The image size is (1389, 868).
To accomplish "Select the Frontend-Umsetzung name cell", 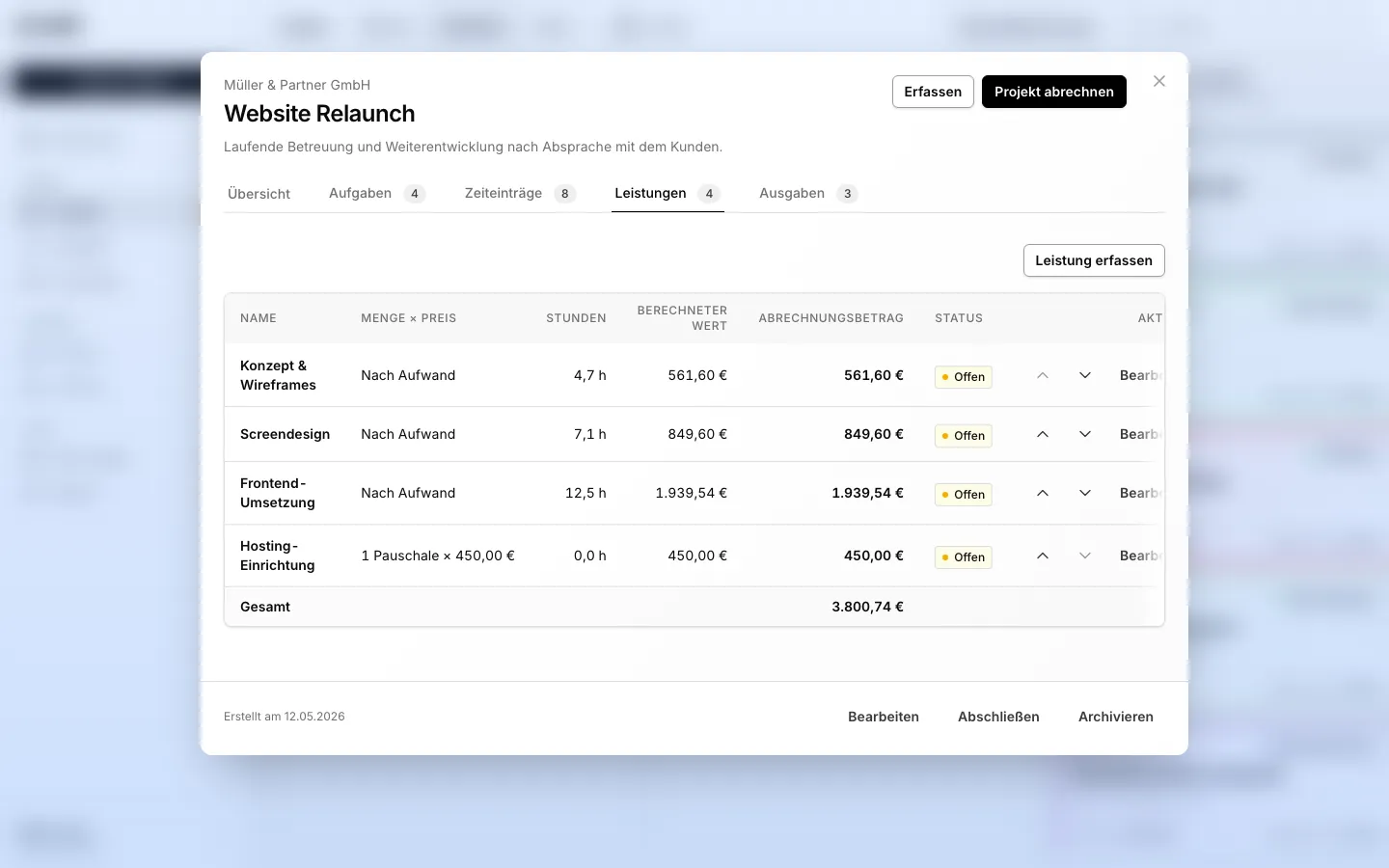I will pyautogui.click(x=278, y=493).
